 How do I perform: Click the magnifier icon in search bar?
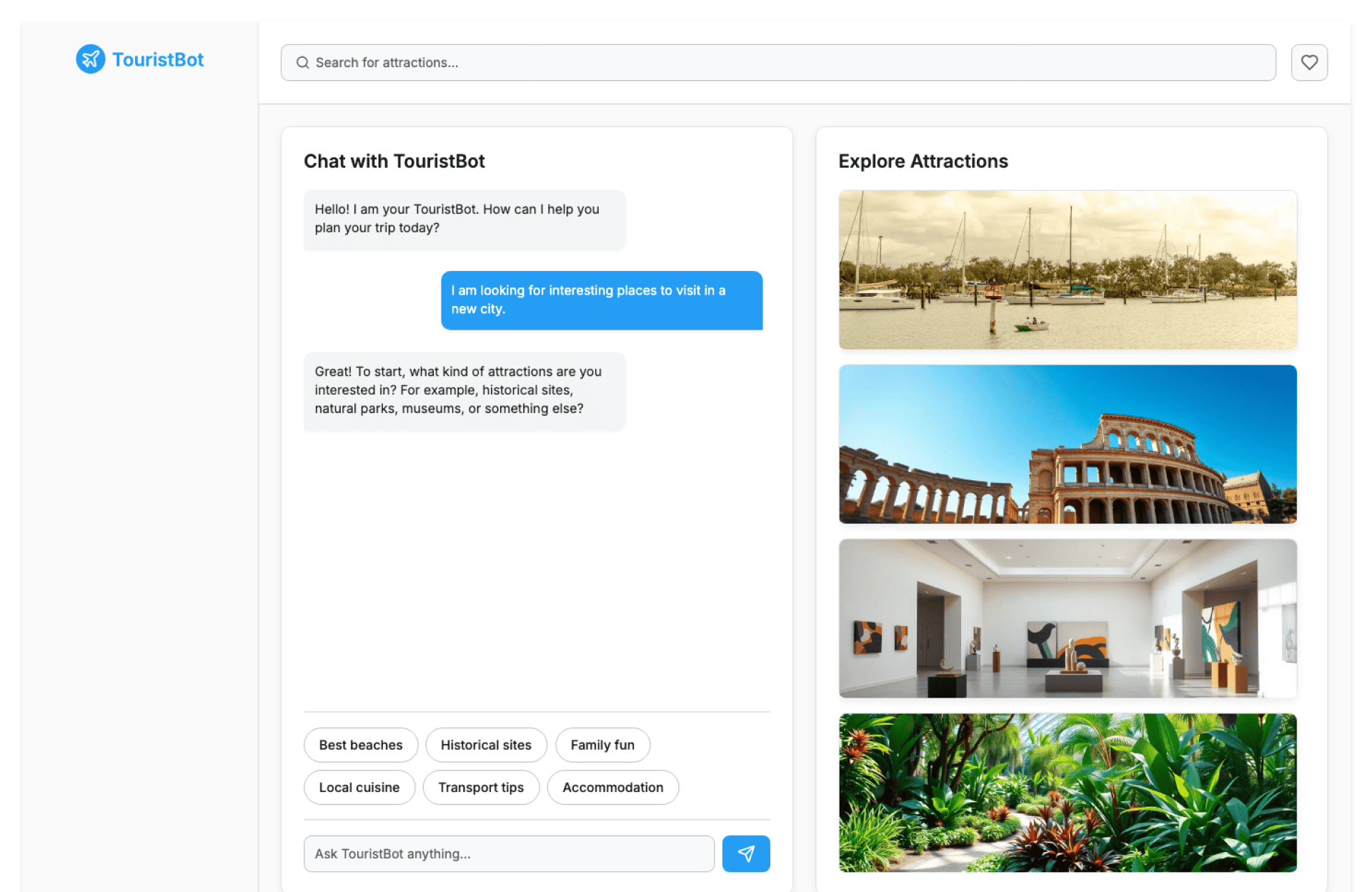click(x=302, y=63)
